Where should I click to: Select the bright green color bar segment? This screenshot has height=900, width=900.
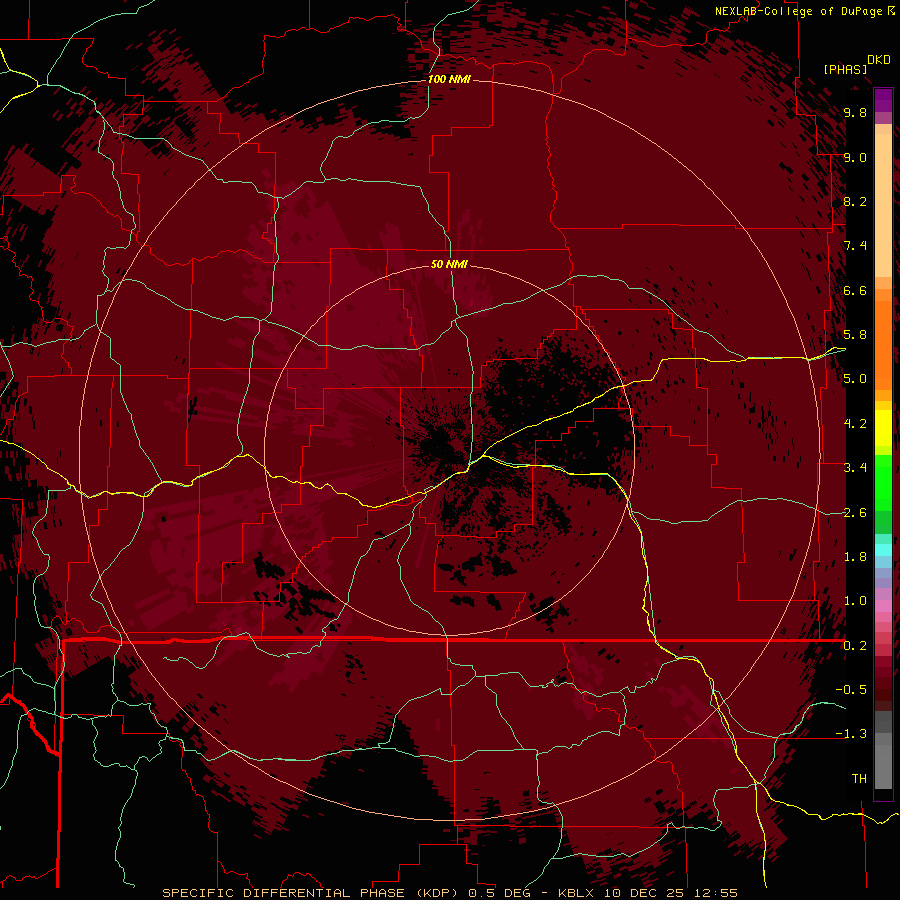point(883,483)
